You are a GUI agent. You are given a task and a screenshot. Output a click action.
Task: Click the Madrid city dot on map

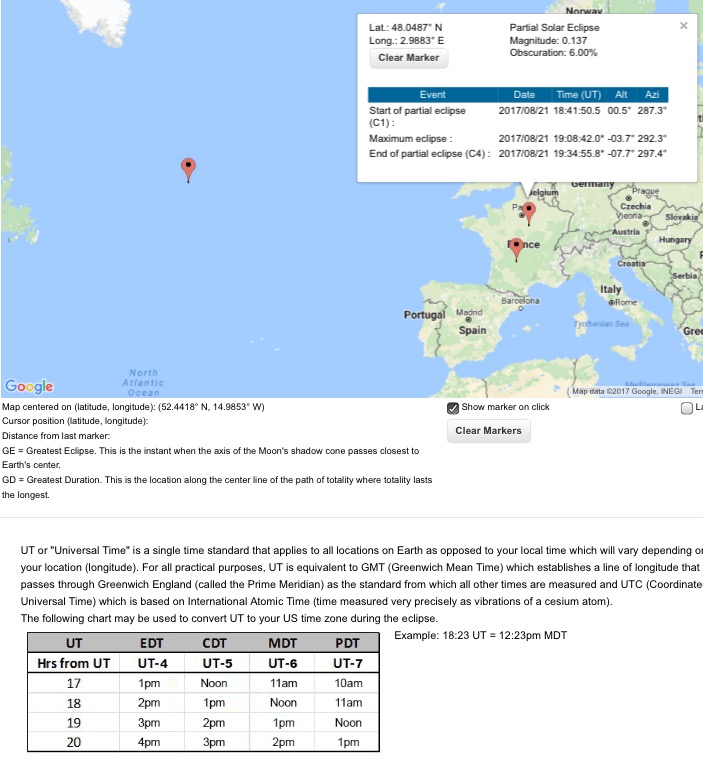point(468,320)
